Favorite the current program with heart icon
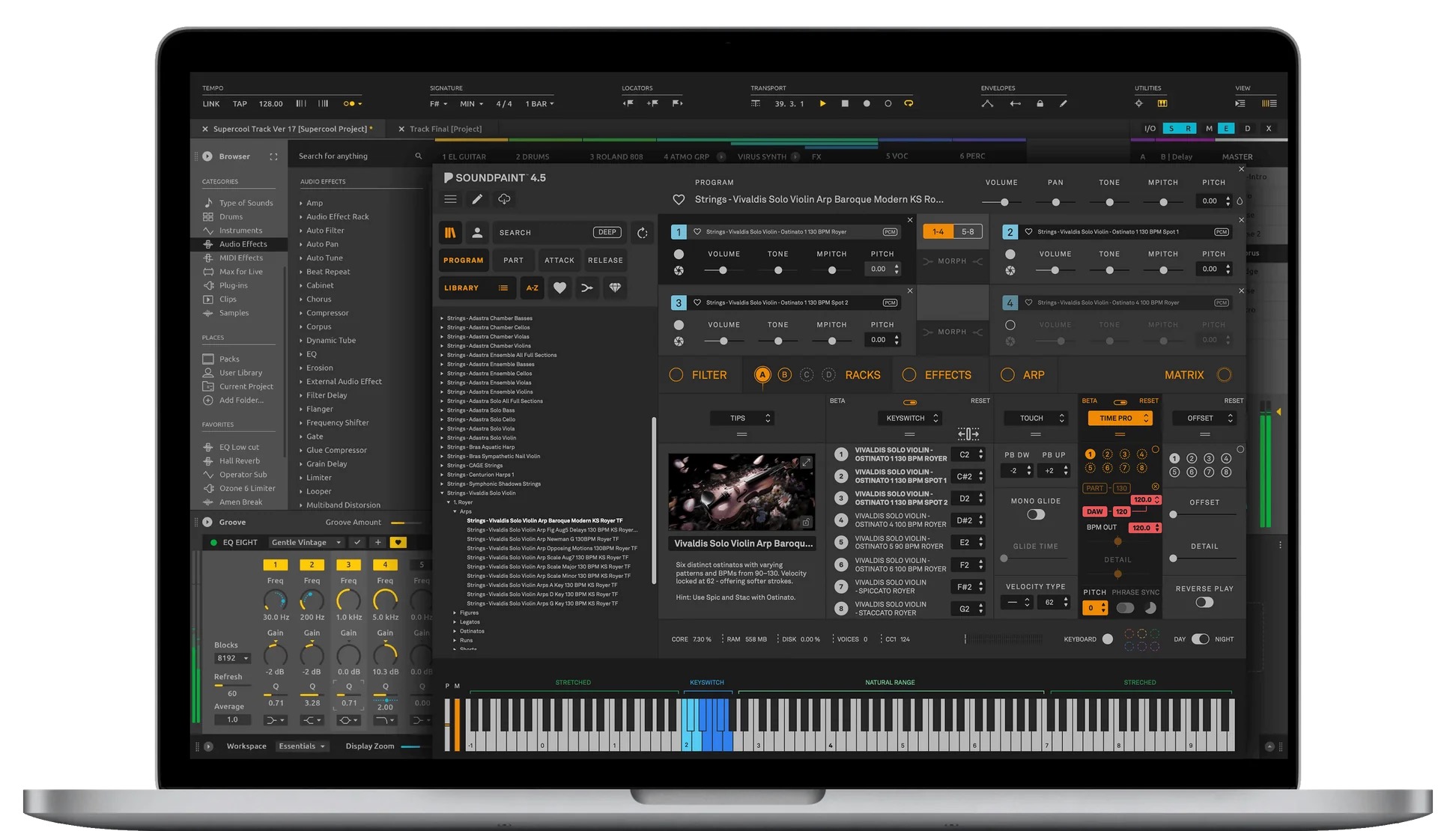1456x831 pixels. click(x=679, y=200)
